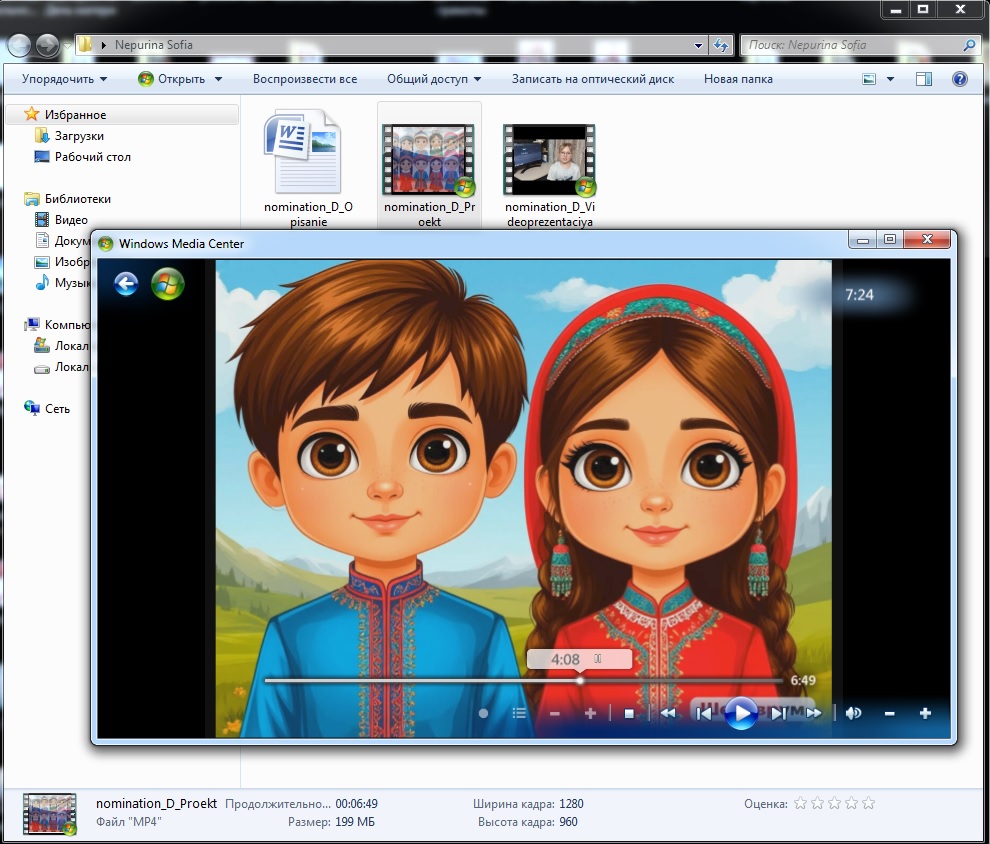Click the rewind double-arrow icon
This screenshot has height=844, width=990.
(x=667, y=713)
